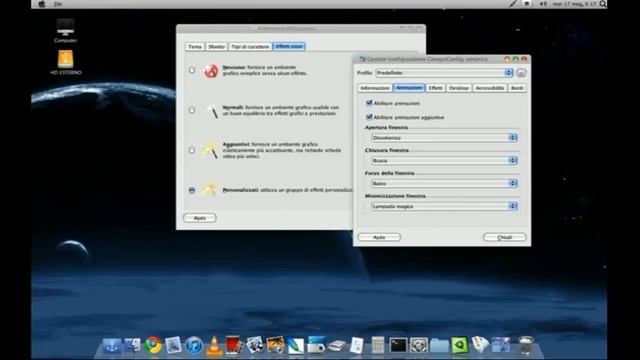Screen dimensions: 640x360
Task: Switch to the Desktop tab
Action: point(459,88)
